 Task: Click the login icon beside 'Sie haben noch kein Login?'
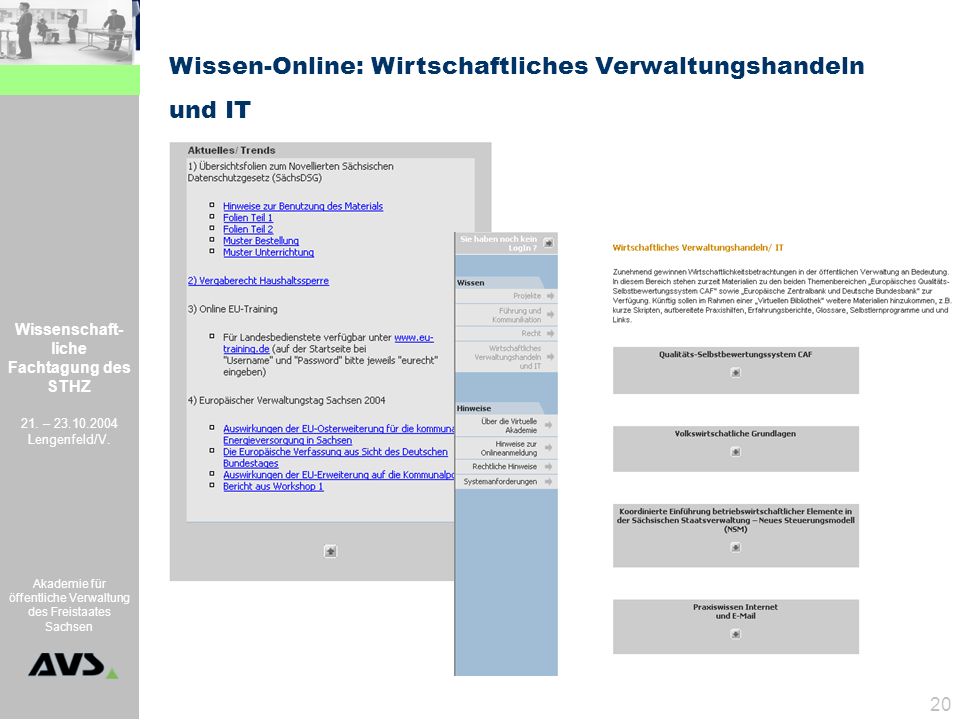[549, 243]
